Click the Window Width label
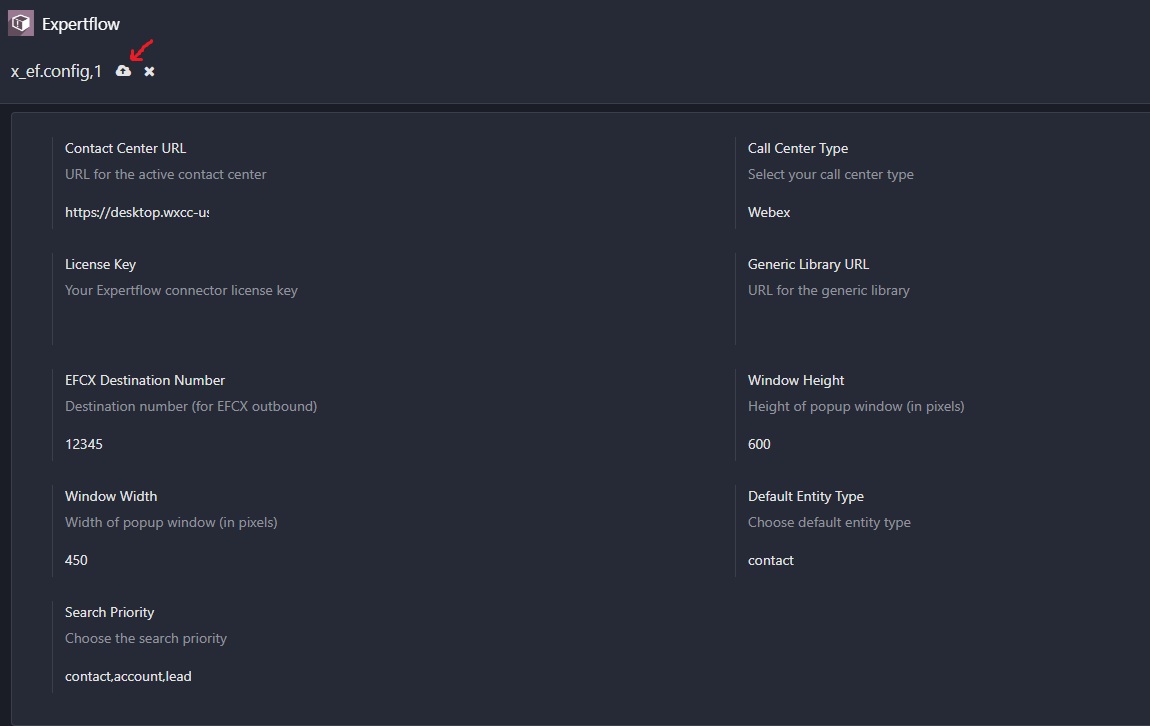 [111, 496]
